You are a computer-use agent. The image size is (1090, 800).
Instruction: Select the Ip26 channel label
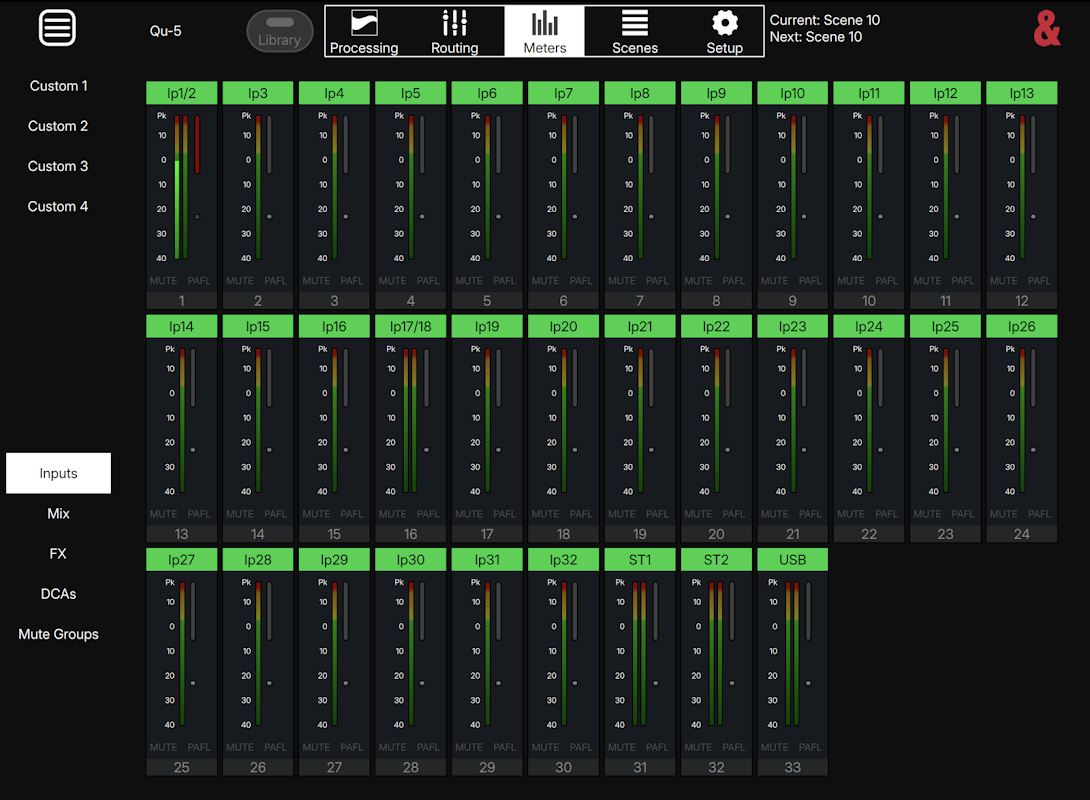coord(1022,327)
